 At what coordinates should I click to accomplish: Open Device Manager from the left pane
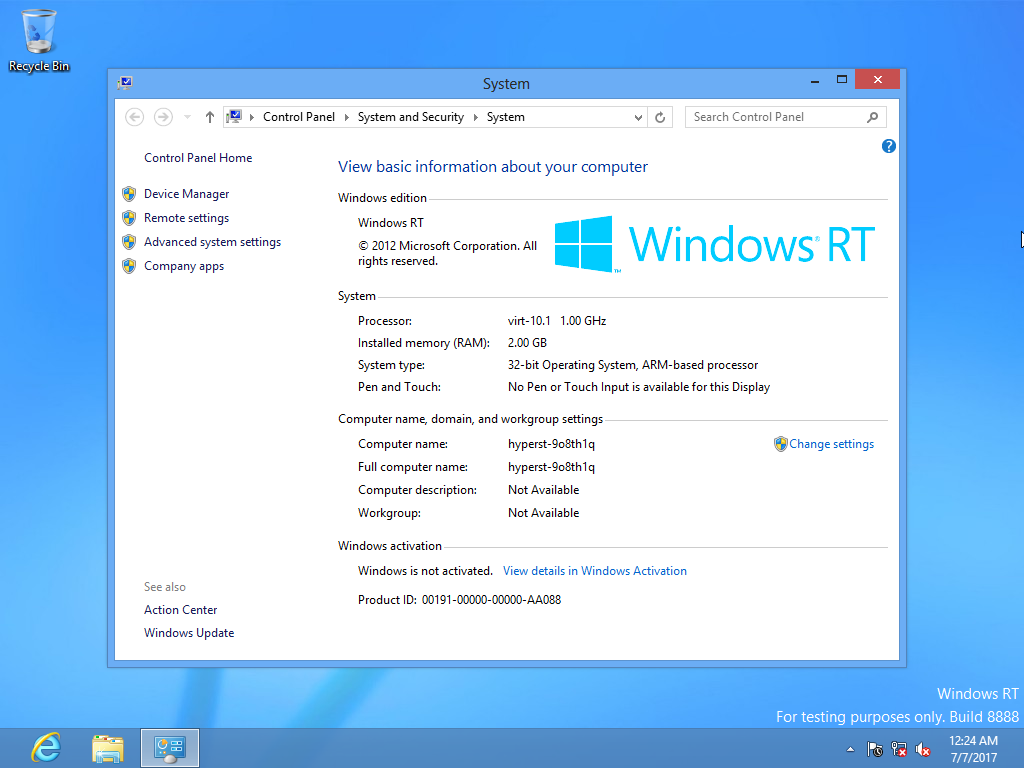click(x=186, y=194)
